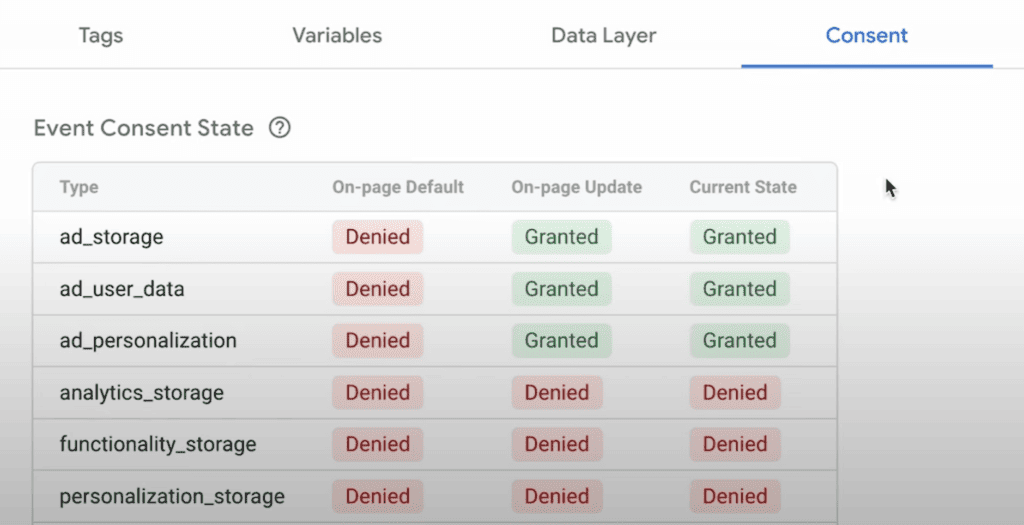Click the ad_storage row label
This screenshot has width=1024, height=525.
tap(111, 237)
